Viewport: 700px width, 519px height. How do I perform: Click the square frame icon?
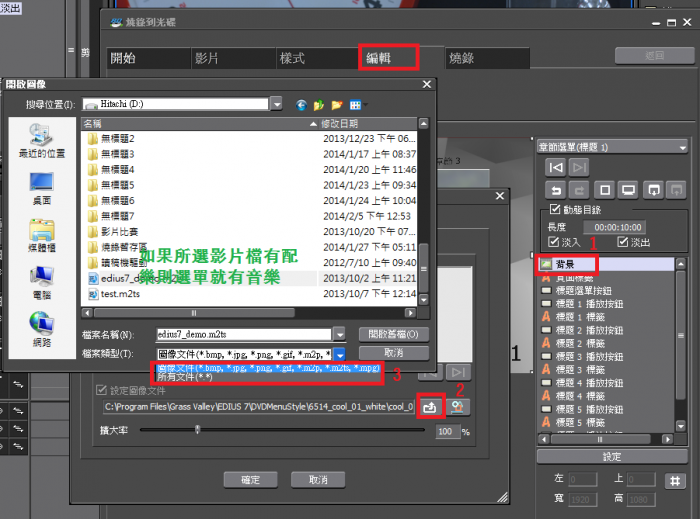(x=604, y=189)
